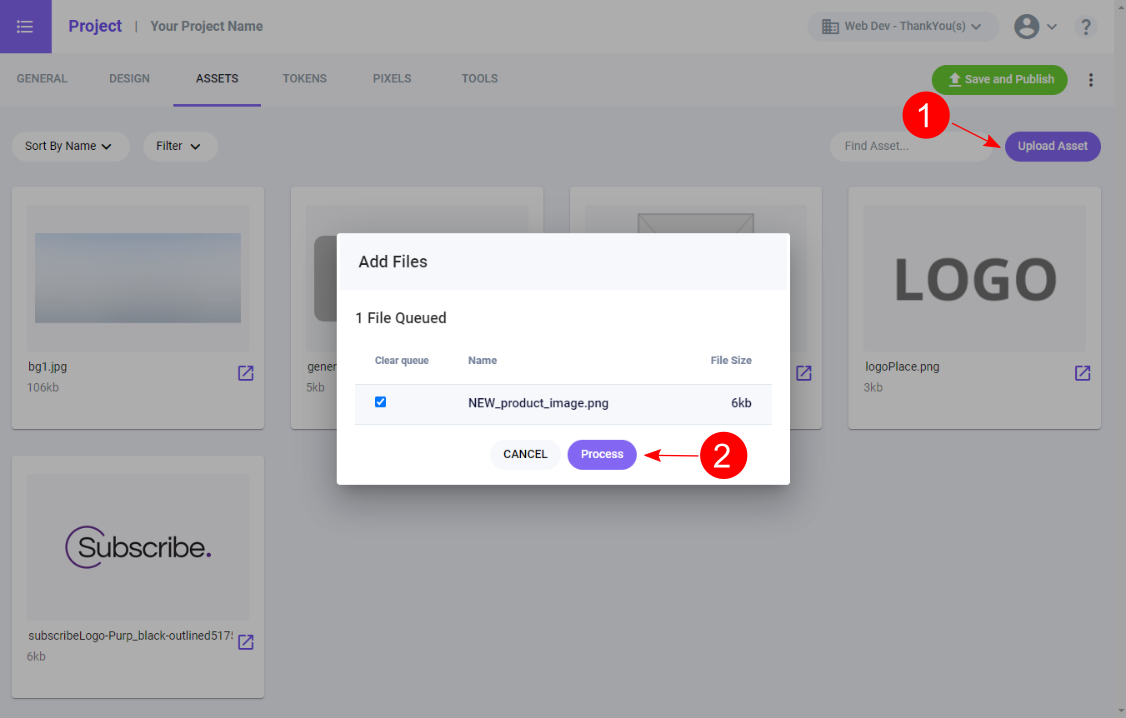Switch to the GENERAL tab
This screenshot has width=1126, height=718.
(x=42, y=79)
